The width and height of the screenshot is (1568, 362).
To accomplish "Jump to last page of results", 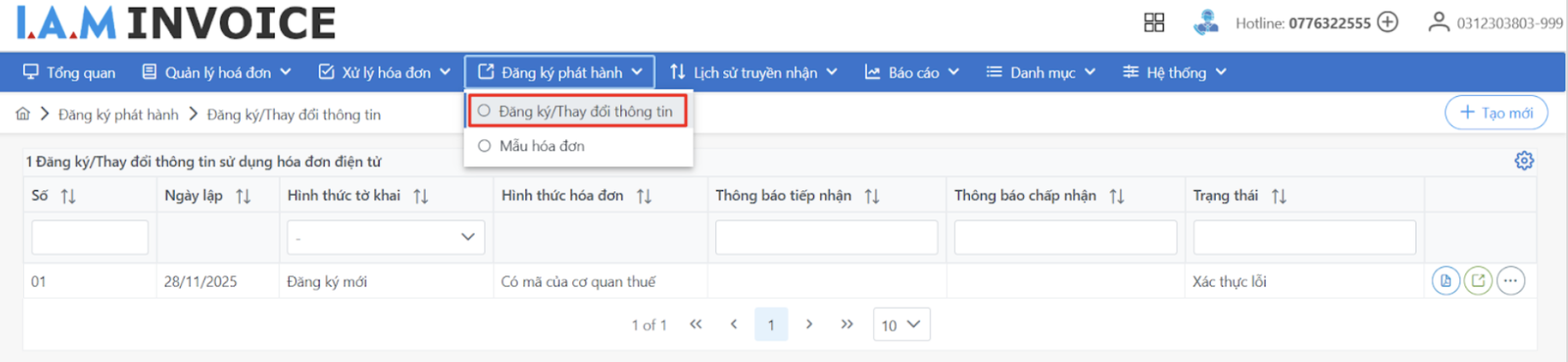I will point(847,324).
